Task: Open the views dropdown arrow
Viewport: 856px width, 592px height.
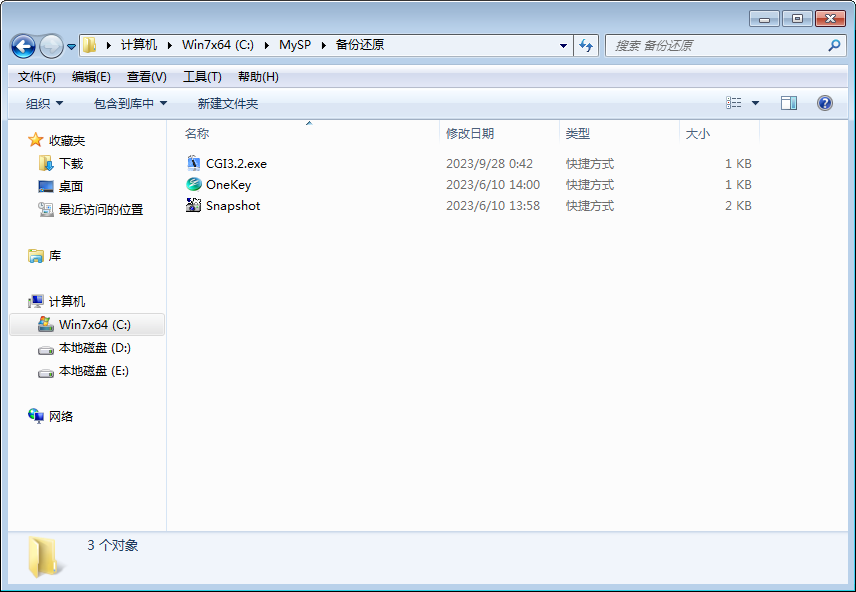Action: click(x=756, y=102)
